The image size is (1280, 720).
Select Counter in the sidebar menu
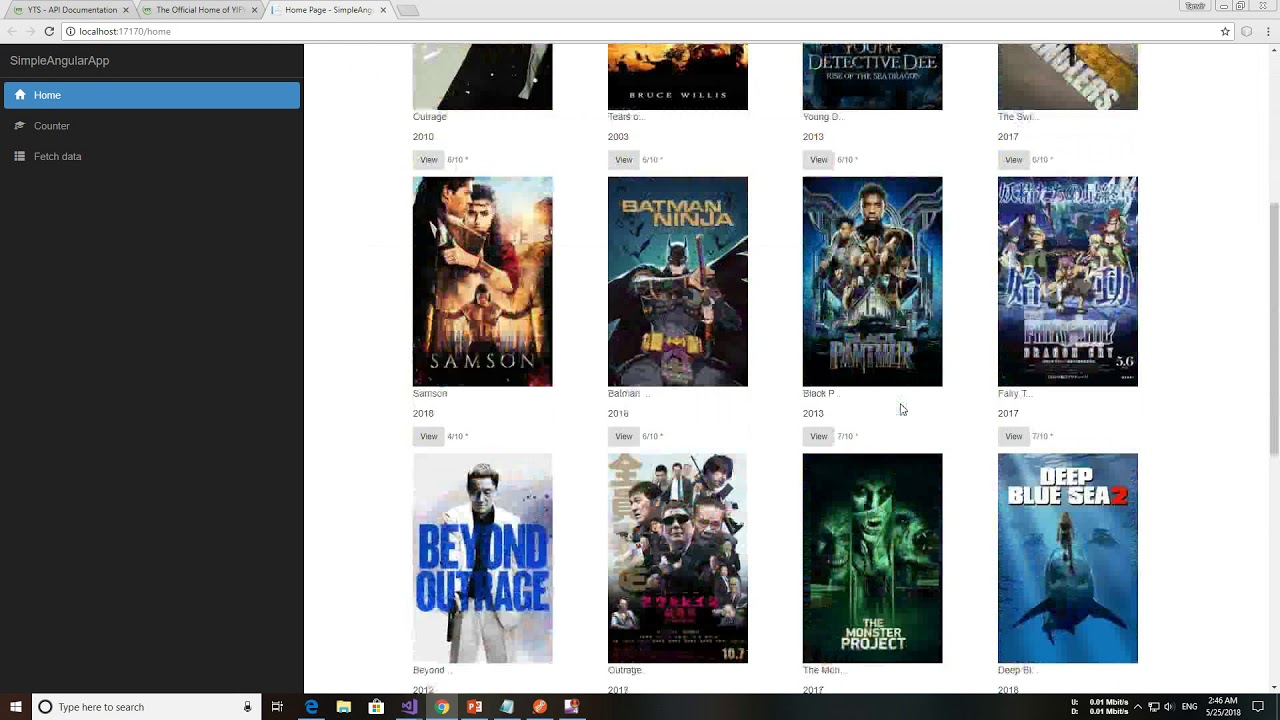[x=152, y=126]
